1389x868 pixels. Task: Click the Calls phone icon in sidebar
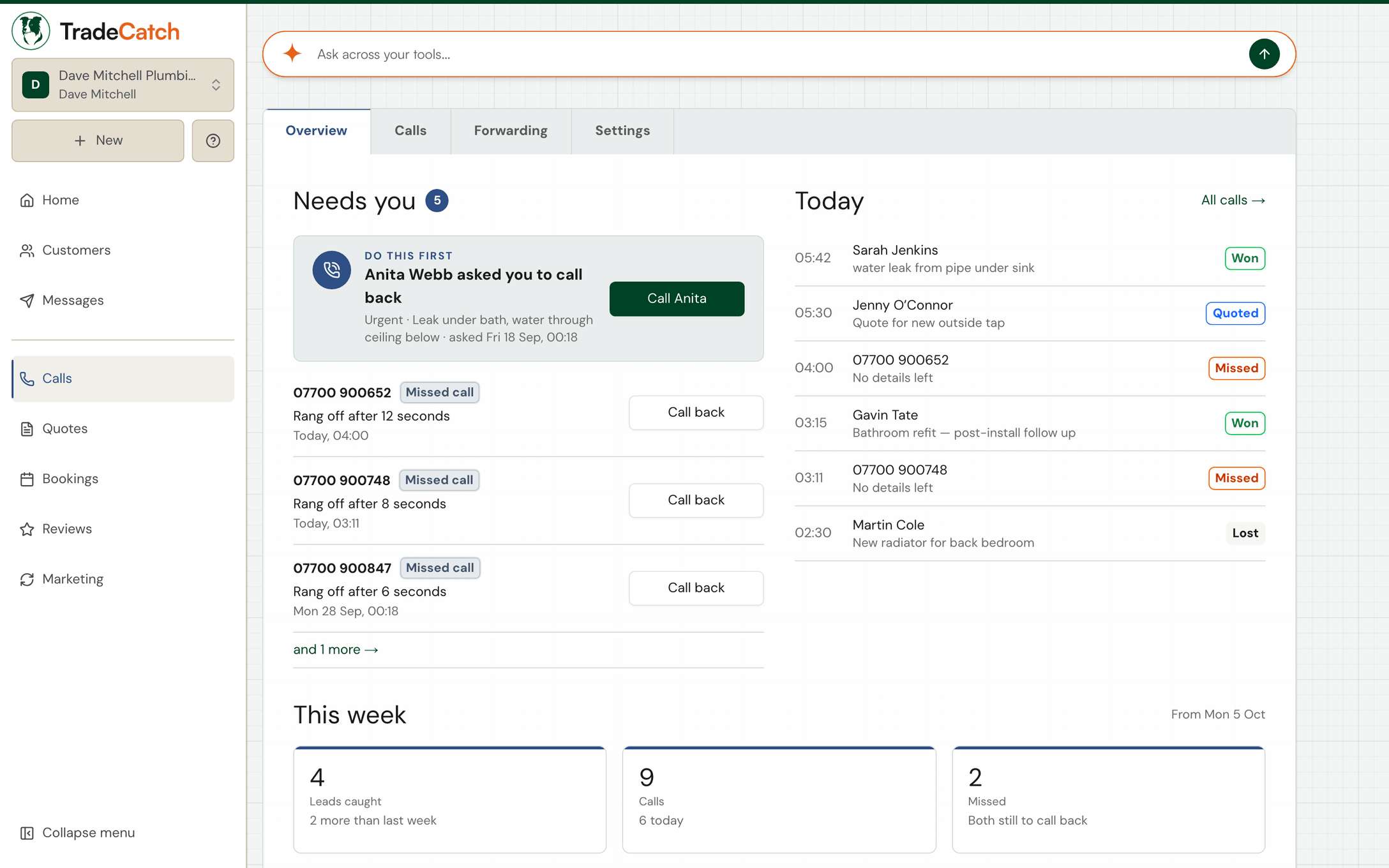27,378
